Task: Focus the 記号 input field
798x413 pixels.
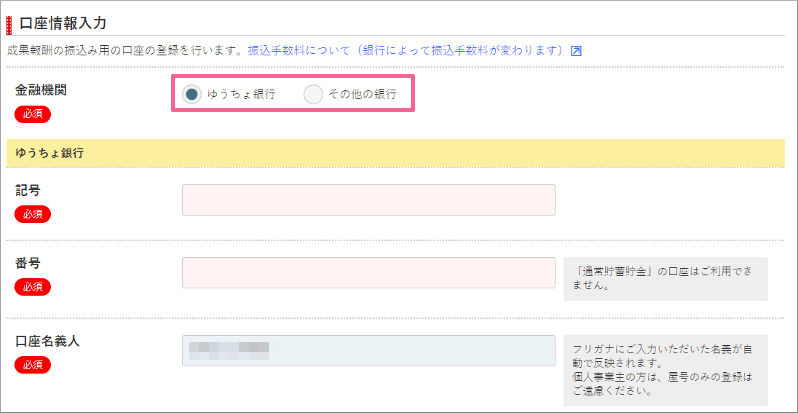Action: pos(369,200)
